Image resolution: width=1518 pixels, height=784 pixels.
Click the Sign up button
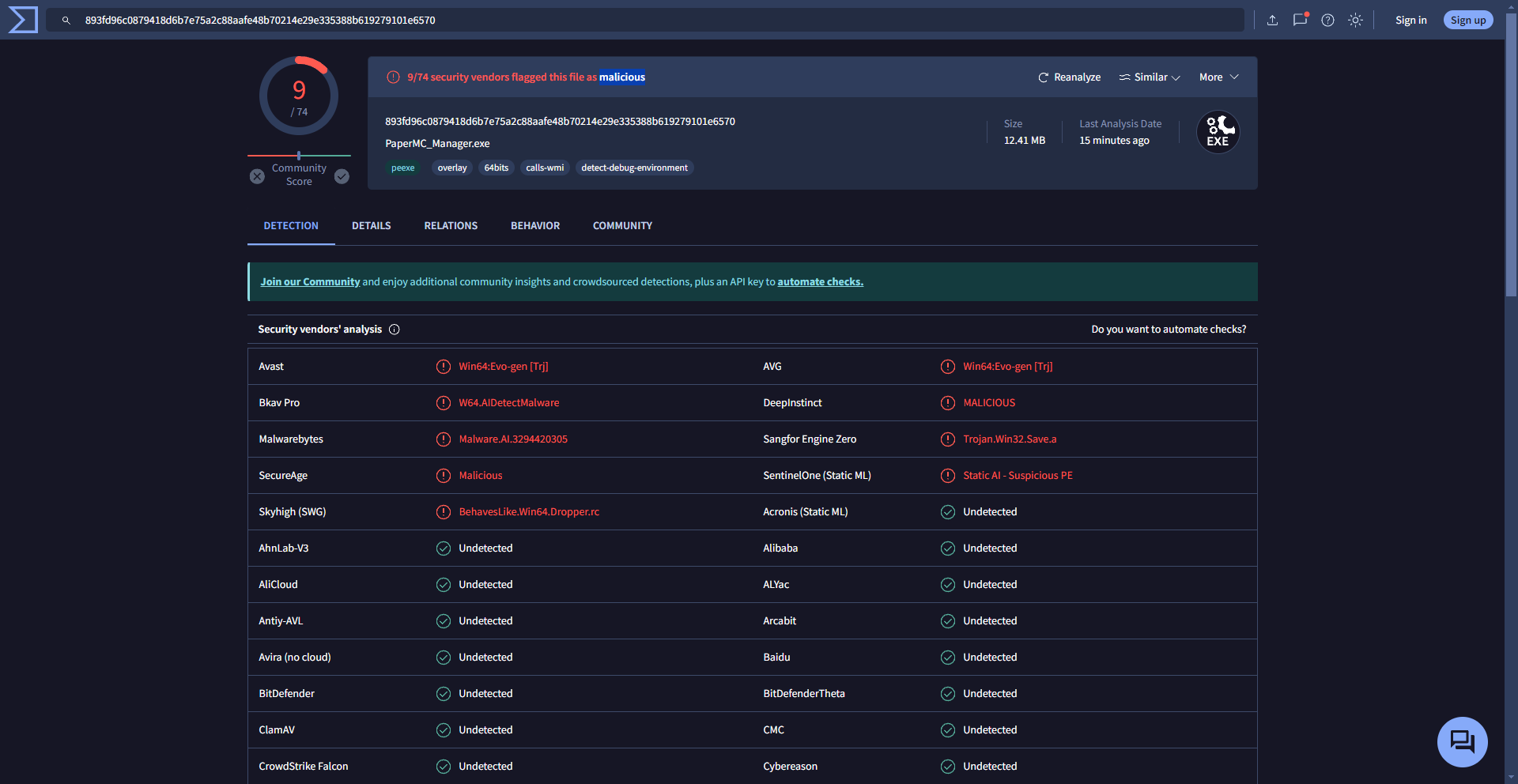pyautogui.click(x=1468, y=21)
